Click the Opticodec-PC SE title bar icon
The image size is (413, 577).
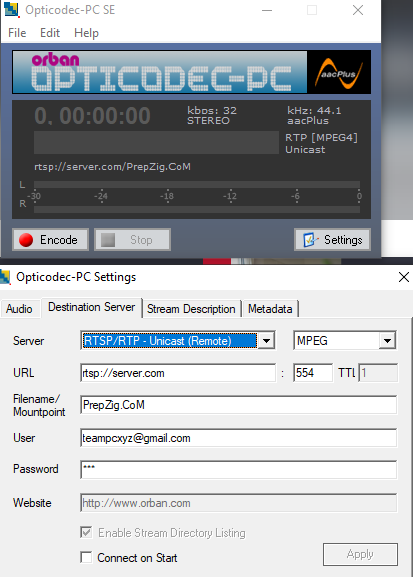tap(11, 10)
